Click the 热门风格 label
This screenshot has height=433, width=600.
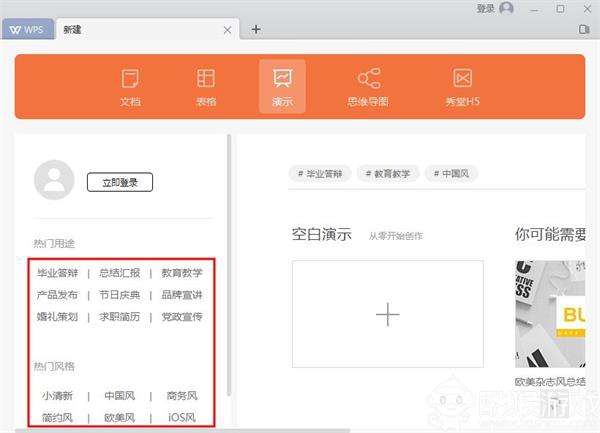pyautogui.click(x=54, y=366)
